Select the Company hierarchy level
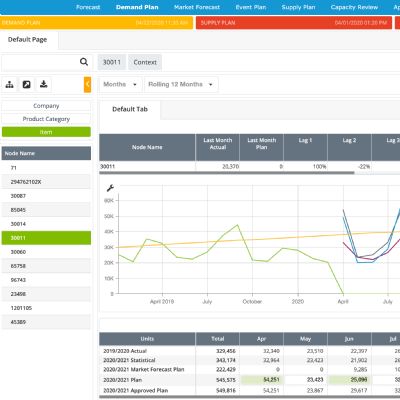 pos(46,106)
